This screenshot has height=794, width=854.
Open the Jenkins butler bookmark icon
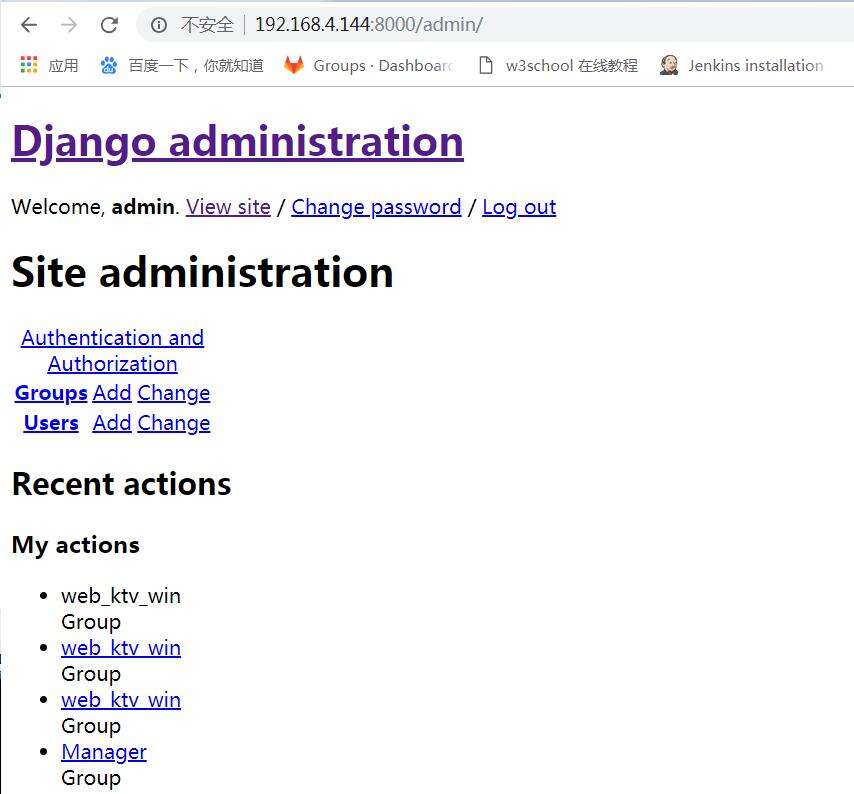(x=669, y=65)
